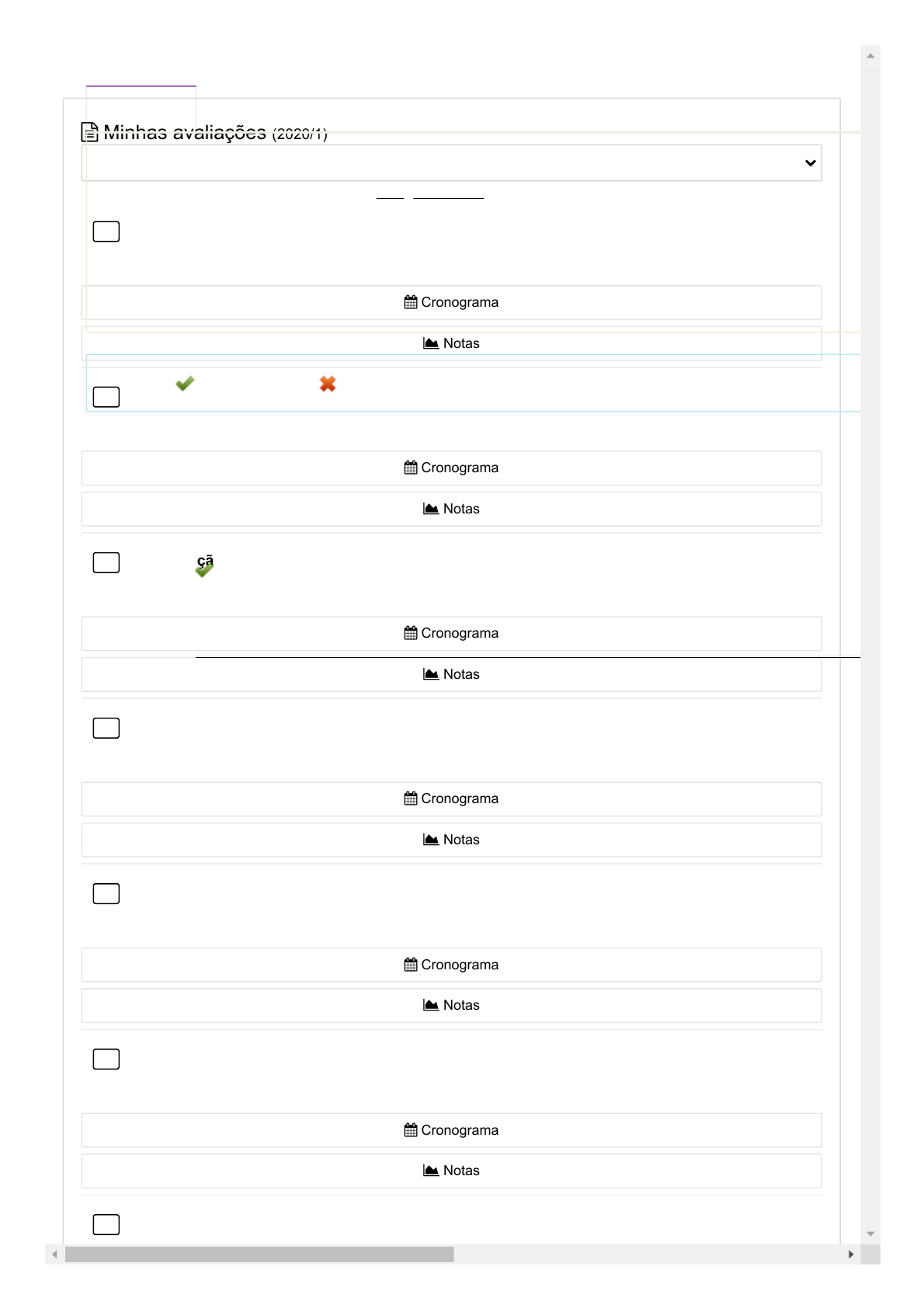This screenshot has width=924, height=1308.
Task: Click the document icon beside Minhas avaliações
Action: [90, 132]
